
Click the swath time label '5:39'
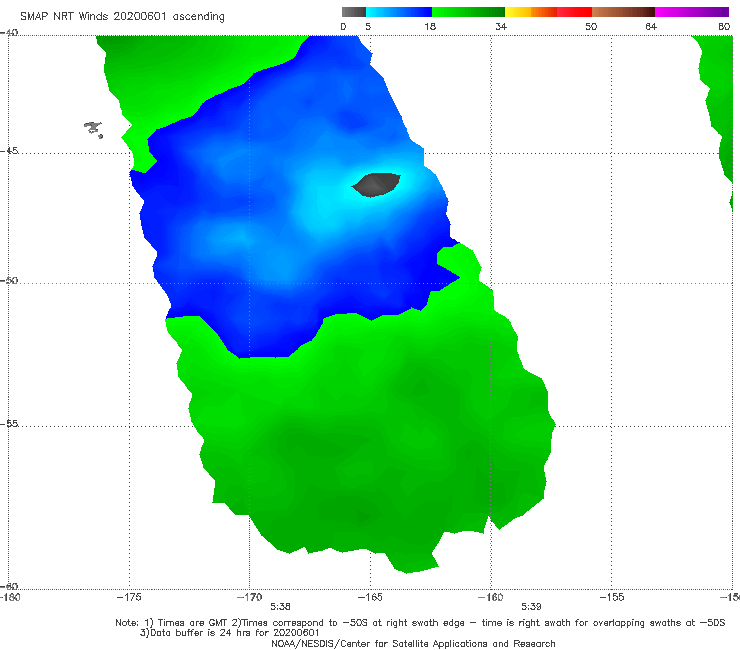[x=531, y=607]
